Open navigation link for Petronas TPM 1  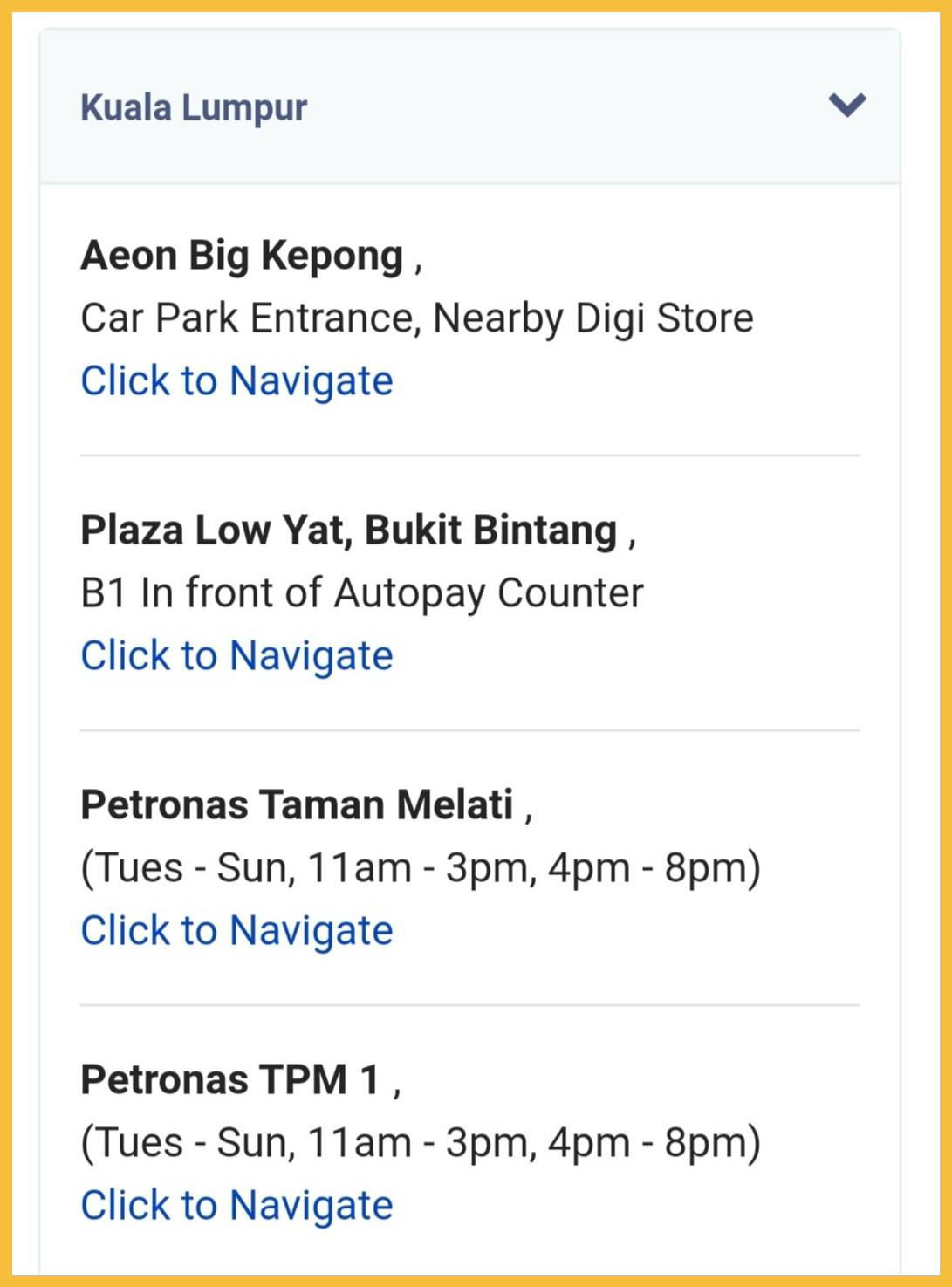click(236, 1206)
